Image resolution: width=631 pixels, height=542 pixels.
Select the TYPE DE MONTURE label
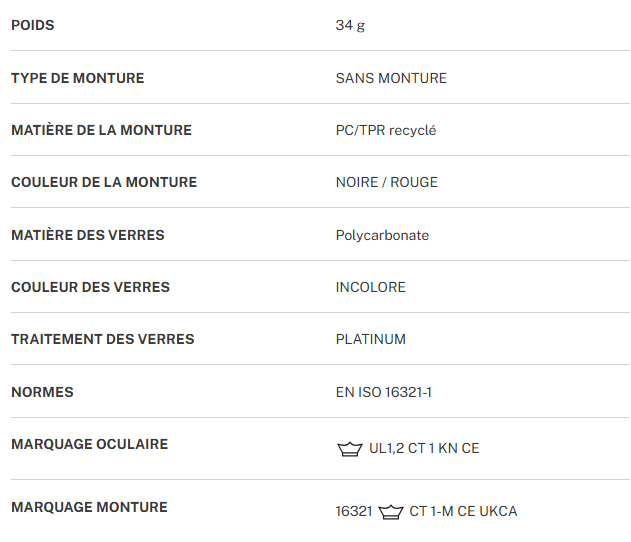click(77, 78)
